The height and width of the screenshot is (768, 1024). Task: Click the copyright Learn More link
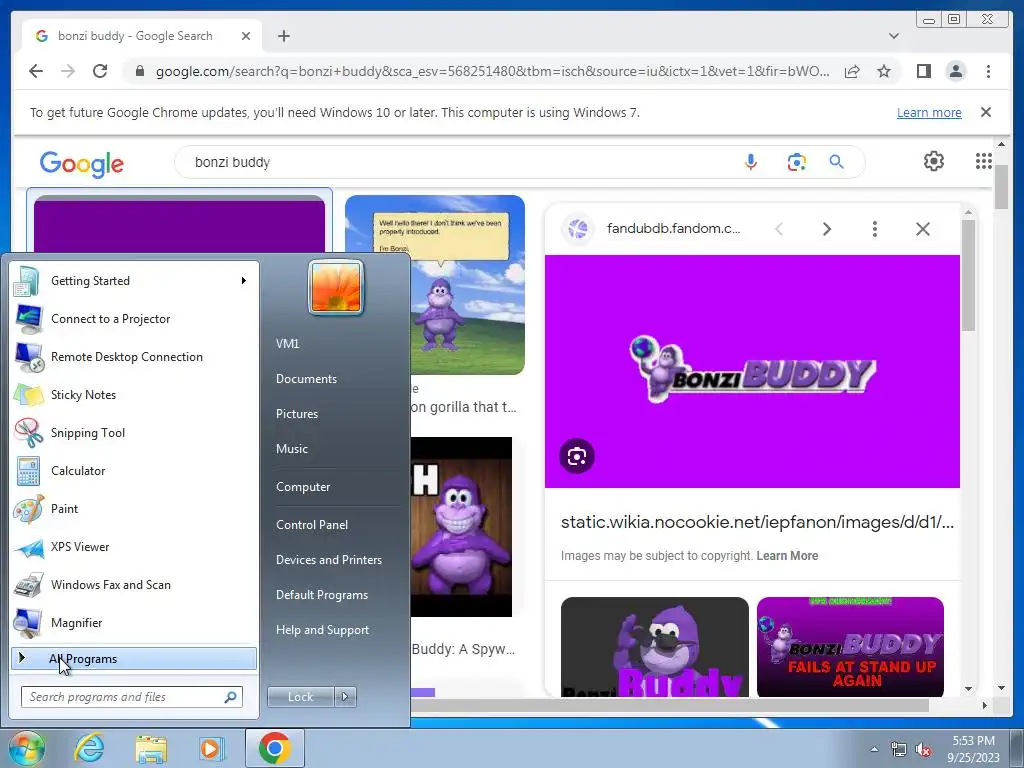click(x=787, y=556)
